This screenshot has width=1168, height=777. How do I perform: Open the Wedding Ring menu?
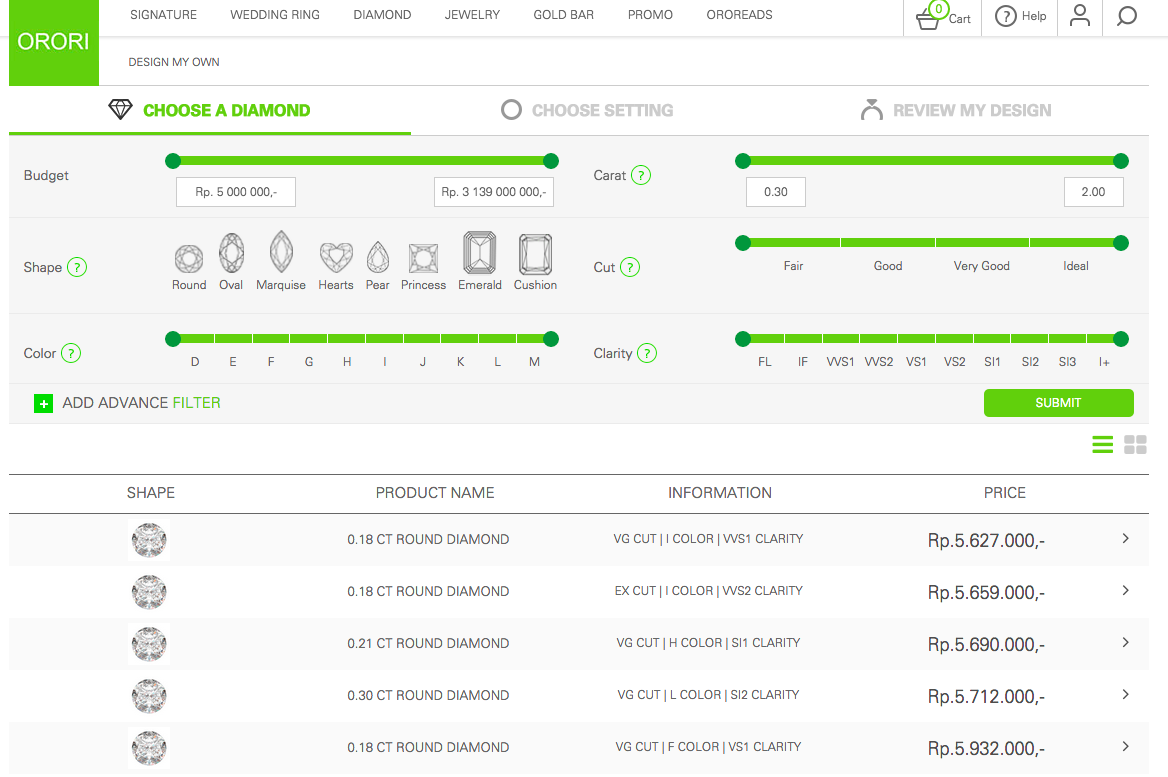pyautogui.click(x=275, y=15)
